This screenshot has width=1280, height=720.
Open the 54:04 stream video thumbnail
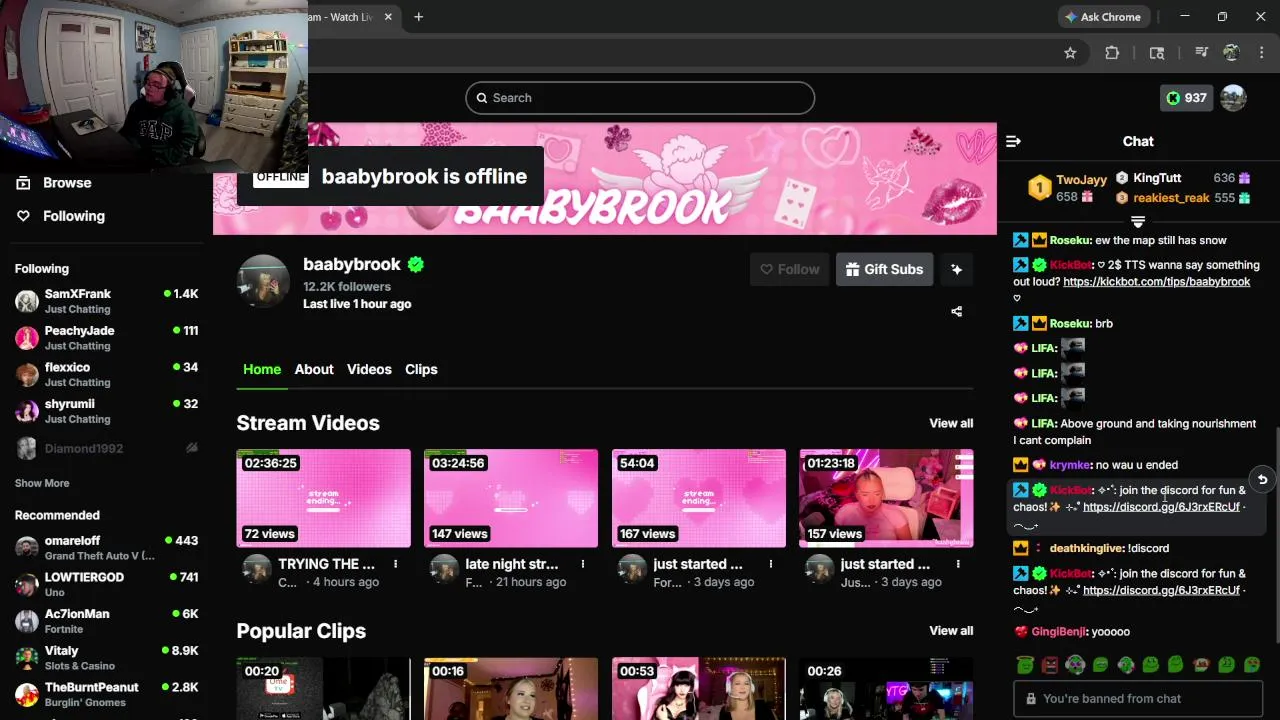(699, 498)
